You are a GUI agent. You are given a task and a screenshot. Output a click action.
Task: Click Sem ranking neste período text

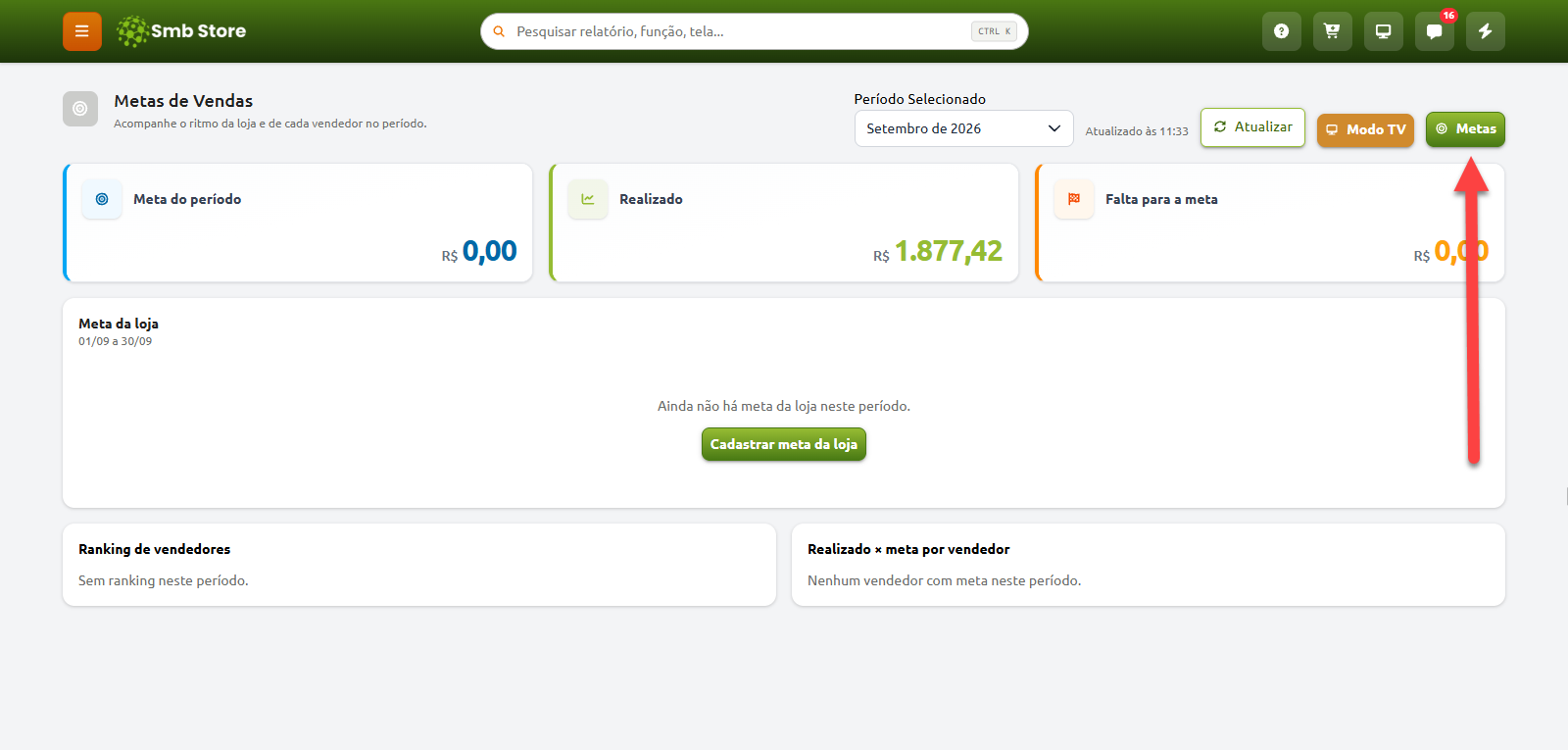click(x=164, y=580)
